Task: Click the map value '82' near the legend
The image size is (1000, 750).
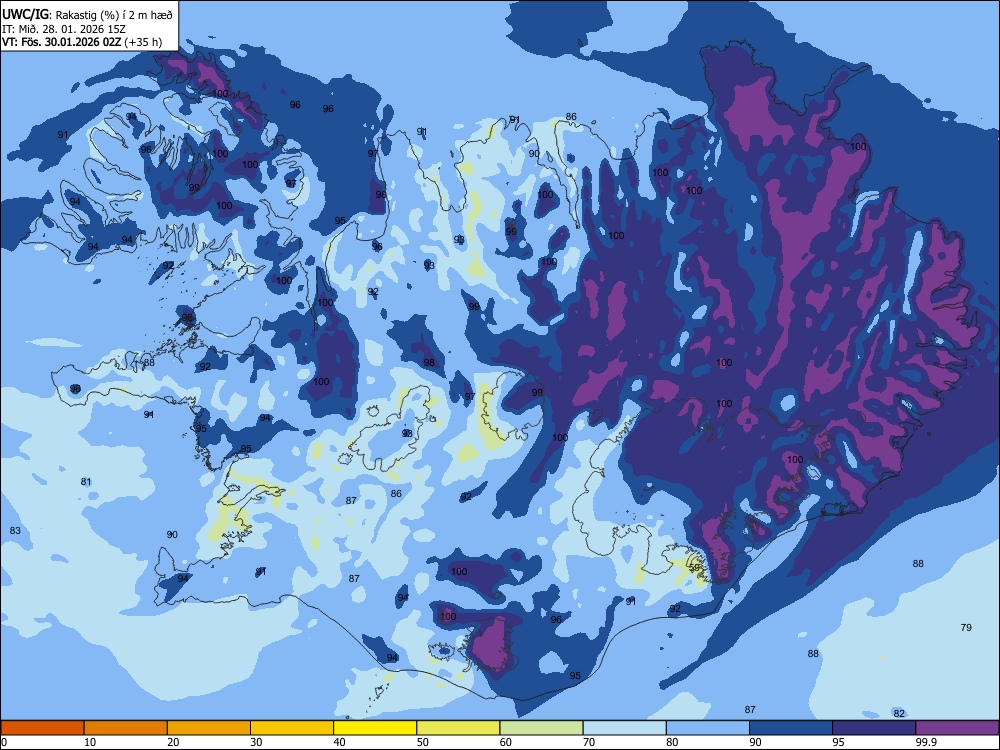Action: pos(899,714)
